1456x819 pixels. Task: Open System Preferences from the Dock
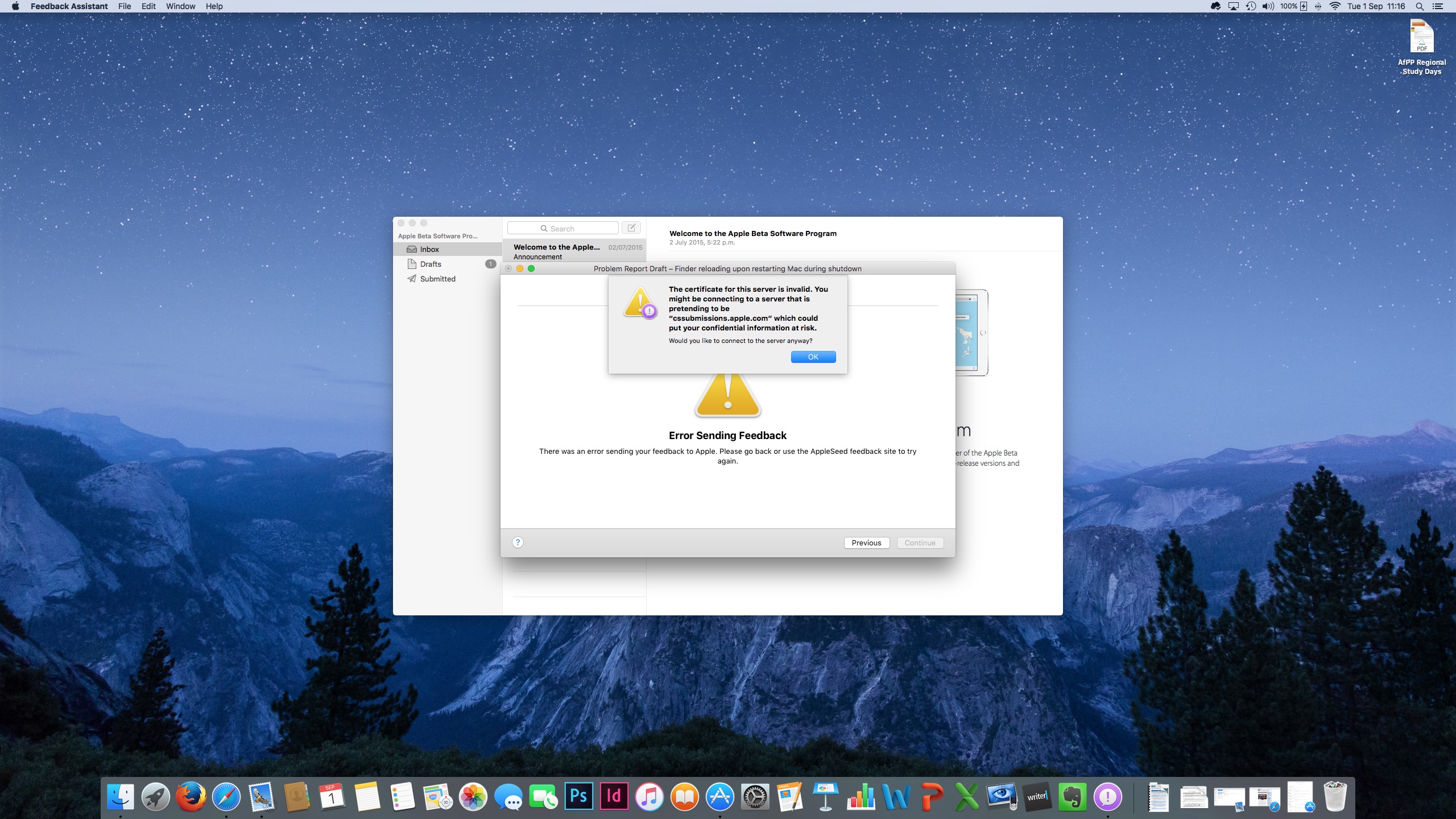tap(755, 796)
